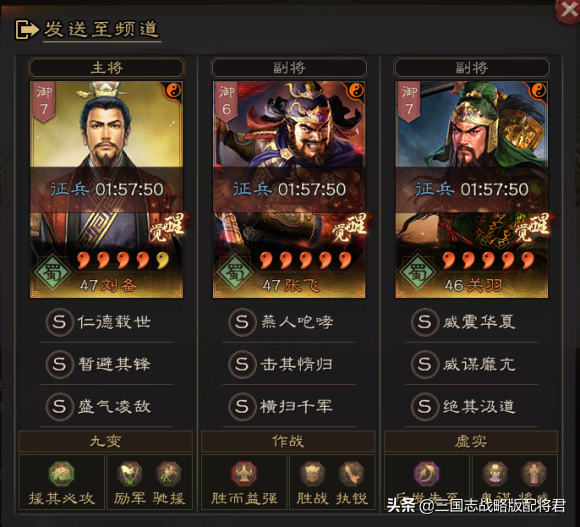Viewport: 580px width, 527px height.
Task: Open the 关羽 vice general card
Action: (x=472, y=189)
